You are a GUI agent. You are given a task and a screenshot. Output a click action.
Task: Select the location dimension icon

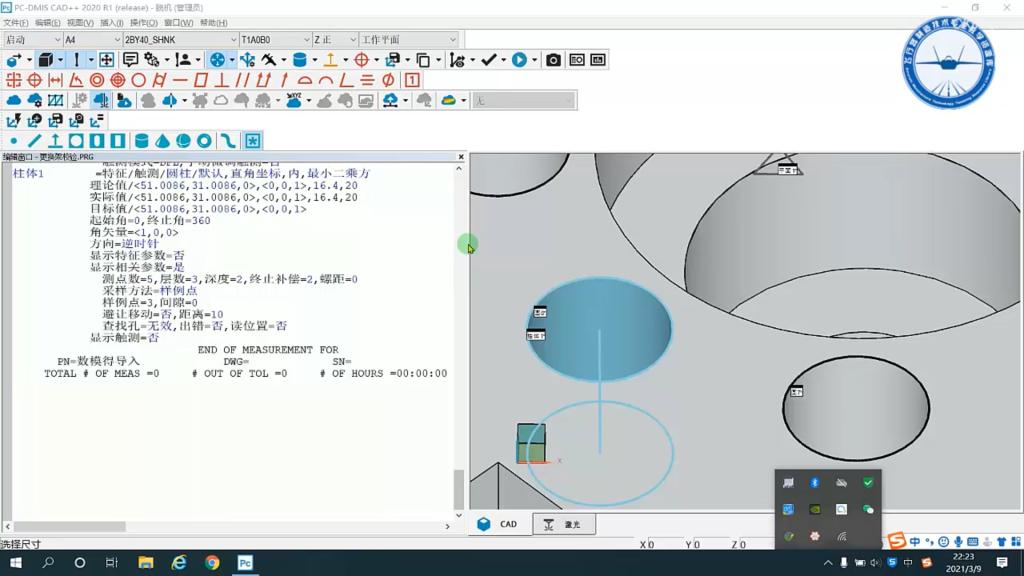point(14,80)
